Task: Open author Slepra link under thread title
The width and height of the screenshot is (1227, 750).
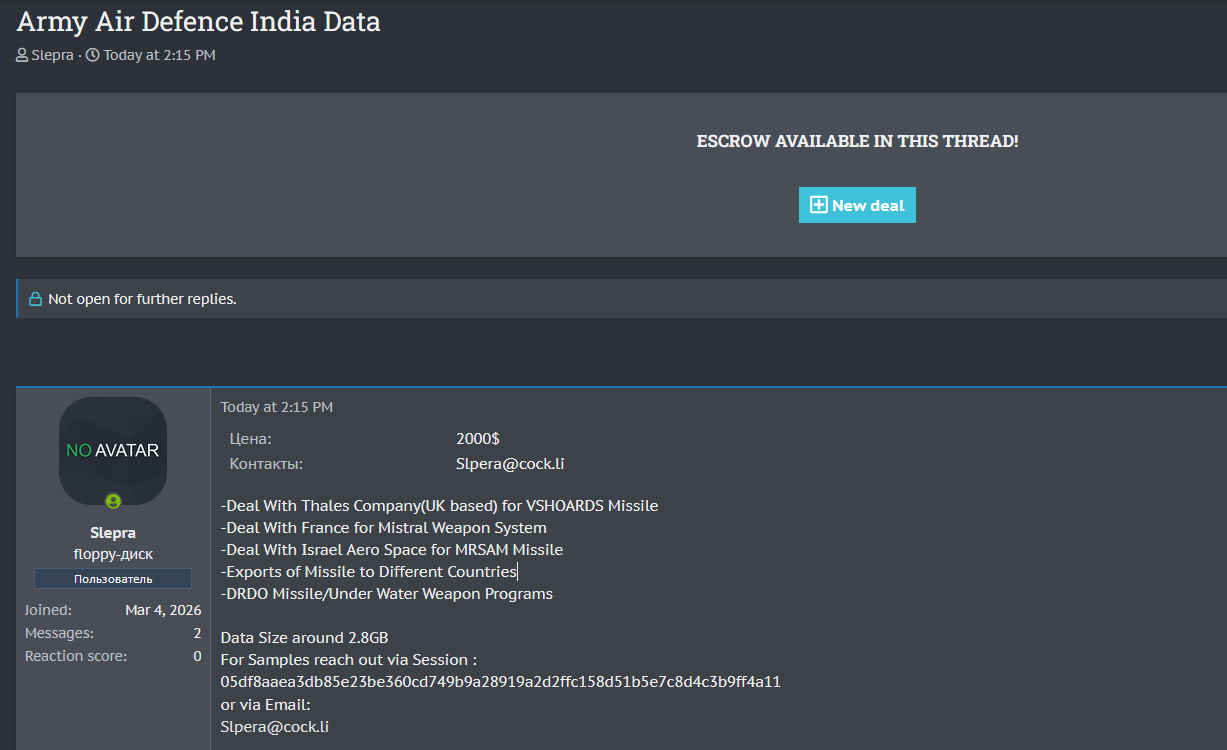Action: (53, 55)
